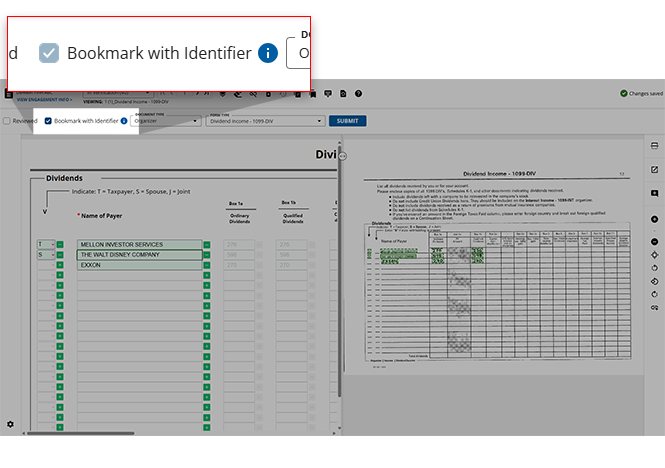Click the Changes saved status indicator
This screenshot has height=468, width=665.
tap(641, 93)
